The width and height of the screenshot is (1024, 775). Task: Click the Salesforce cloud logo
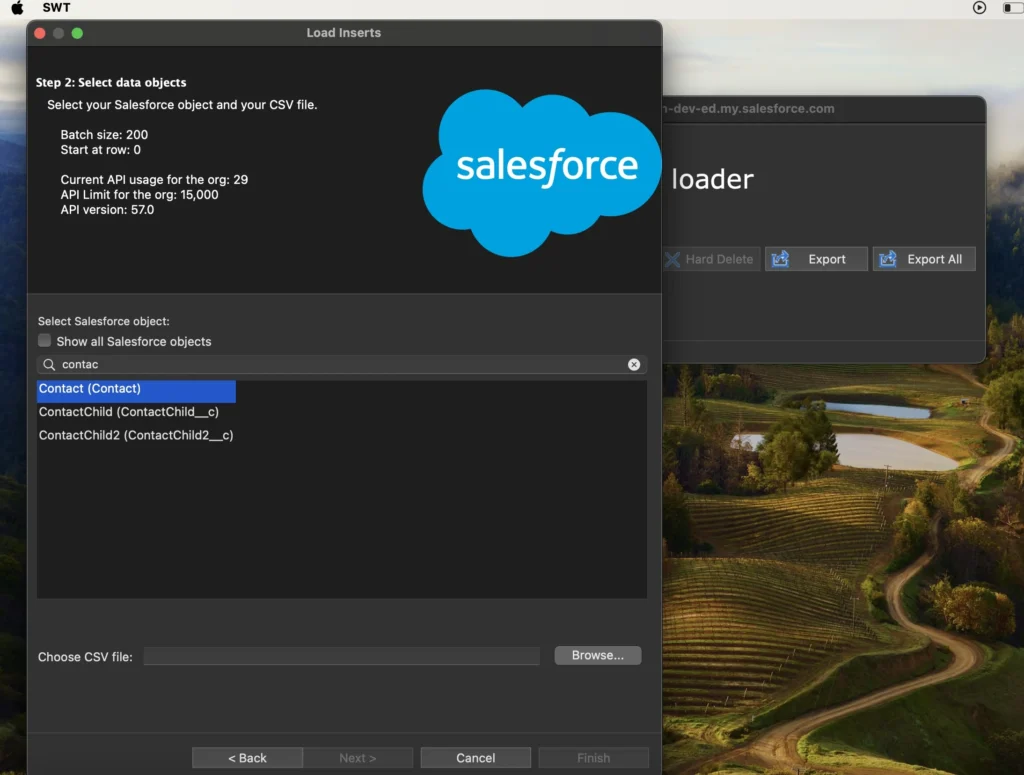pos(542,172)
